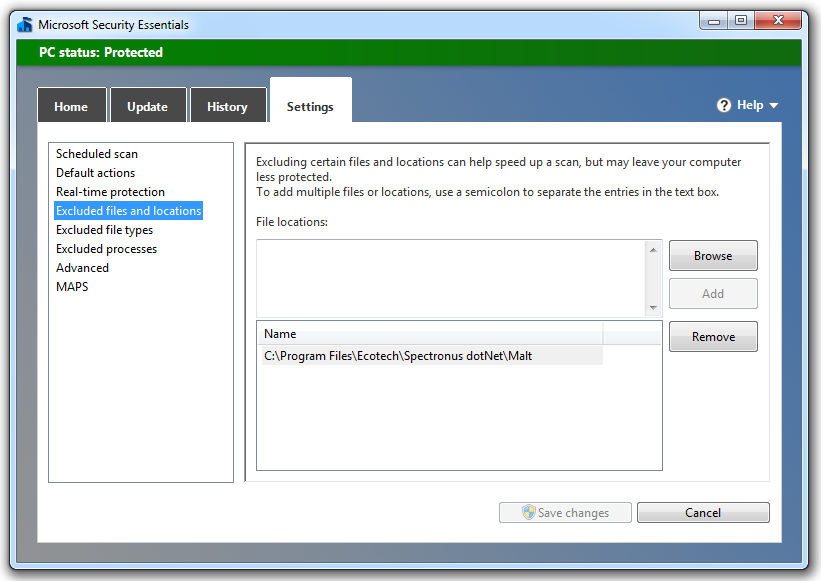The image size is (821, 581).
Task: Click the Save changes button
Action: (x=565, y=512)
